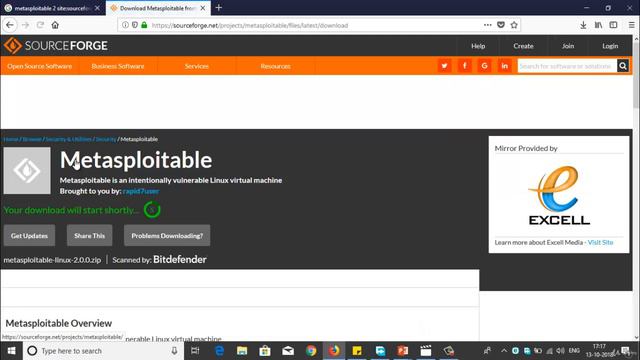Click the download countdown spinner
640x360 pixels.
152,210
